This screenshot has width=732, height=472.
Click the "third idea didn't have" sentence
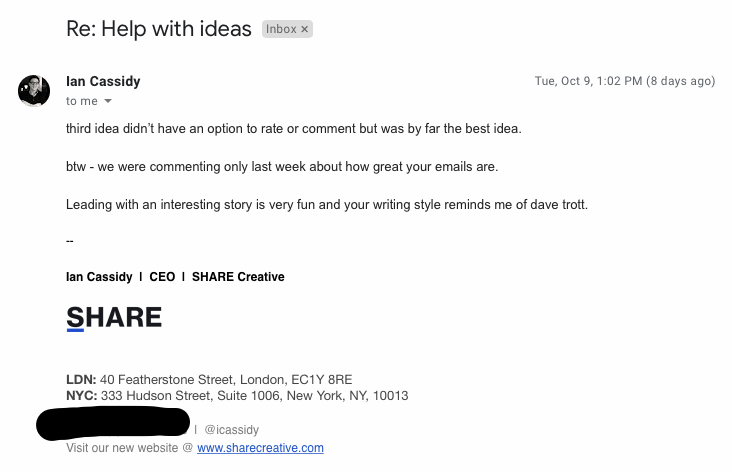294,128
